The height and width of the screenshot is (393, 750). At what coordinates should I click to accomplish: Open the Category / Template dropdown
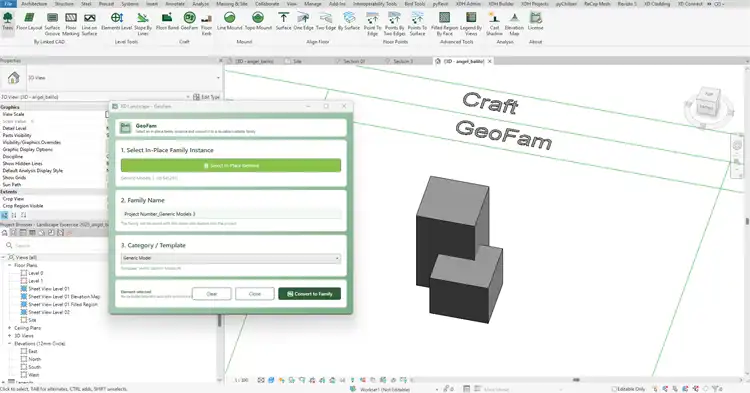click(231, 258)
